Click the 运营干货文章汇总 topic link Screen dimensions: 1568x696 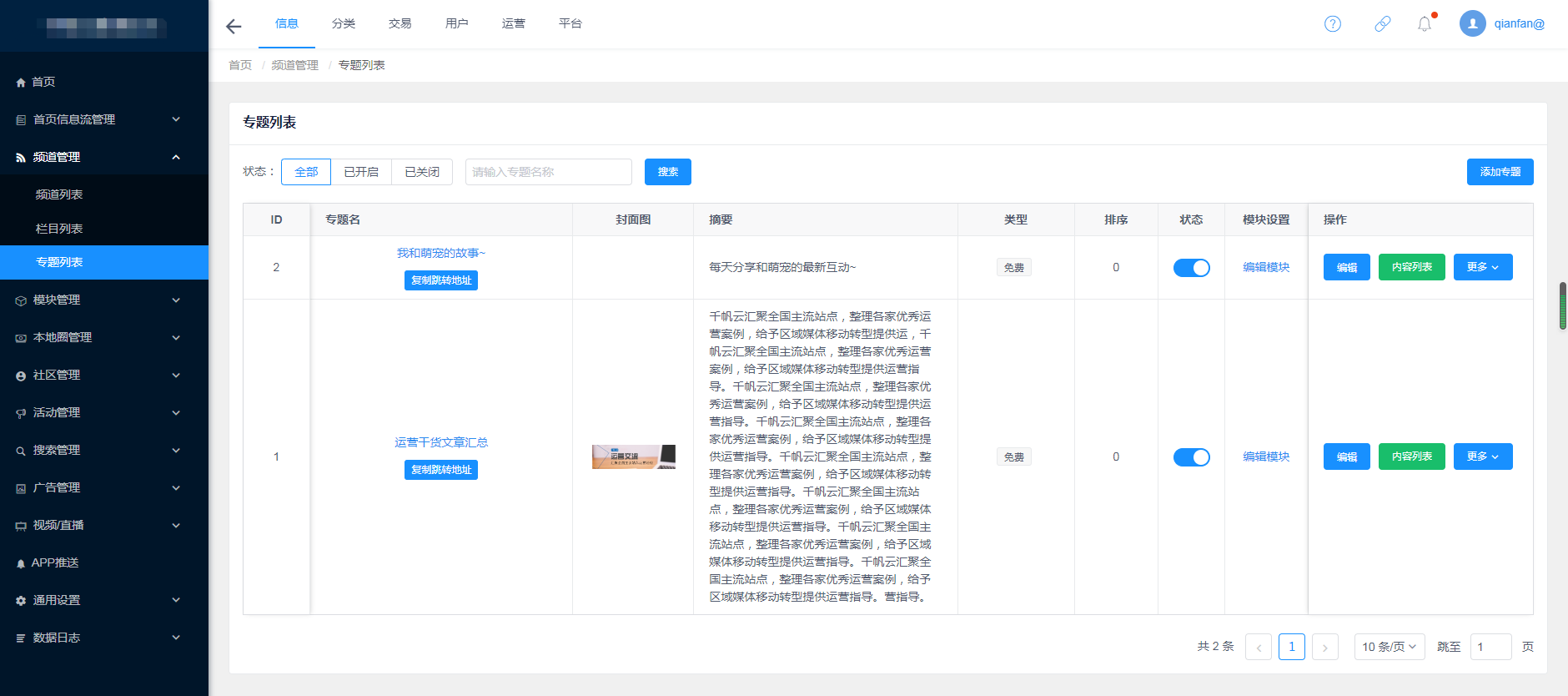[x=441, y=442]
